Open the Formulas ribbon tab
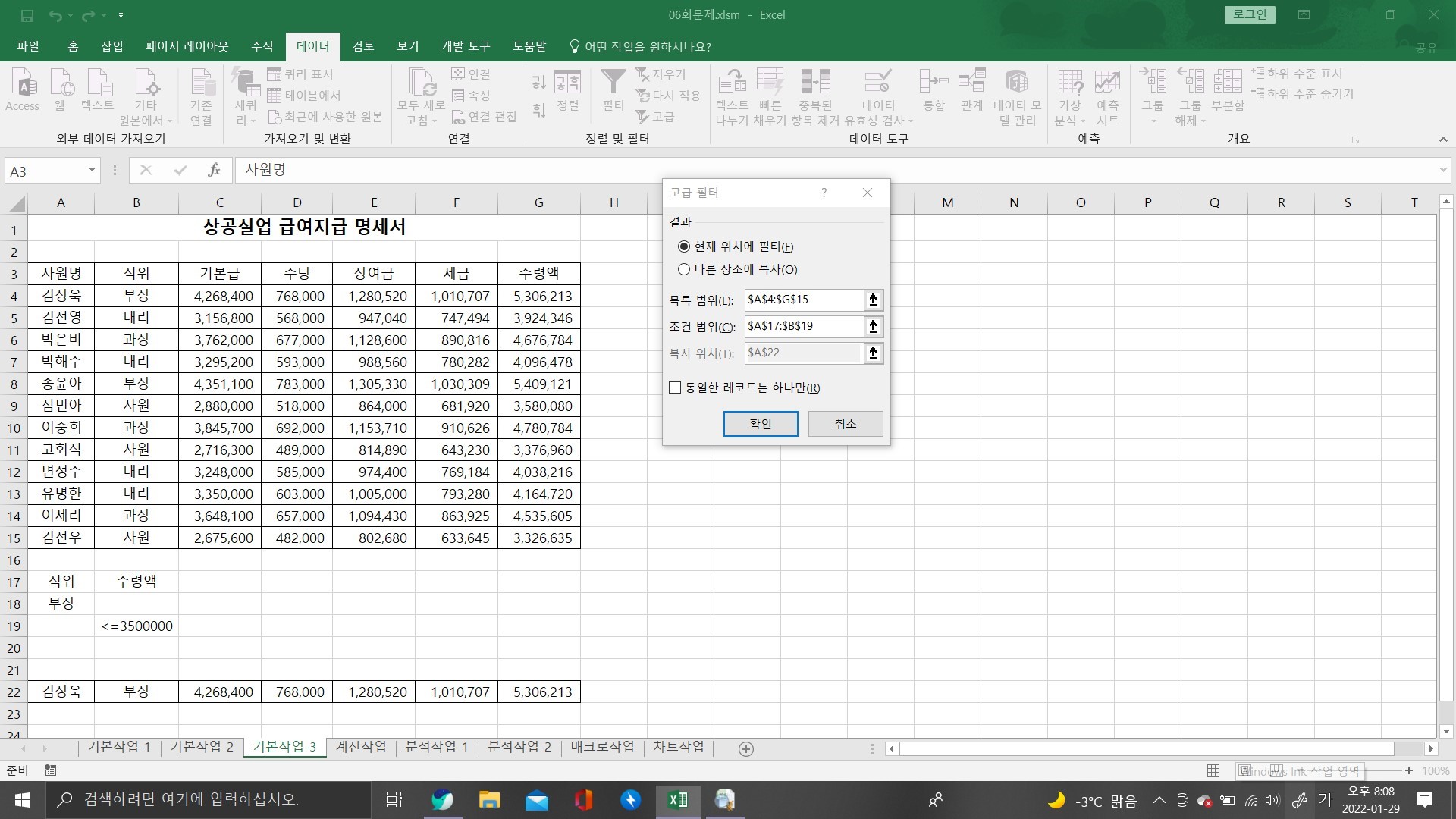Screen dimensions: 1456x819 coord(262,46)
